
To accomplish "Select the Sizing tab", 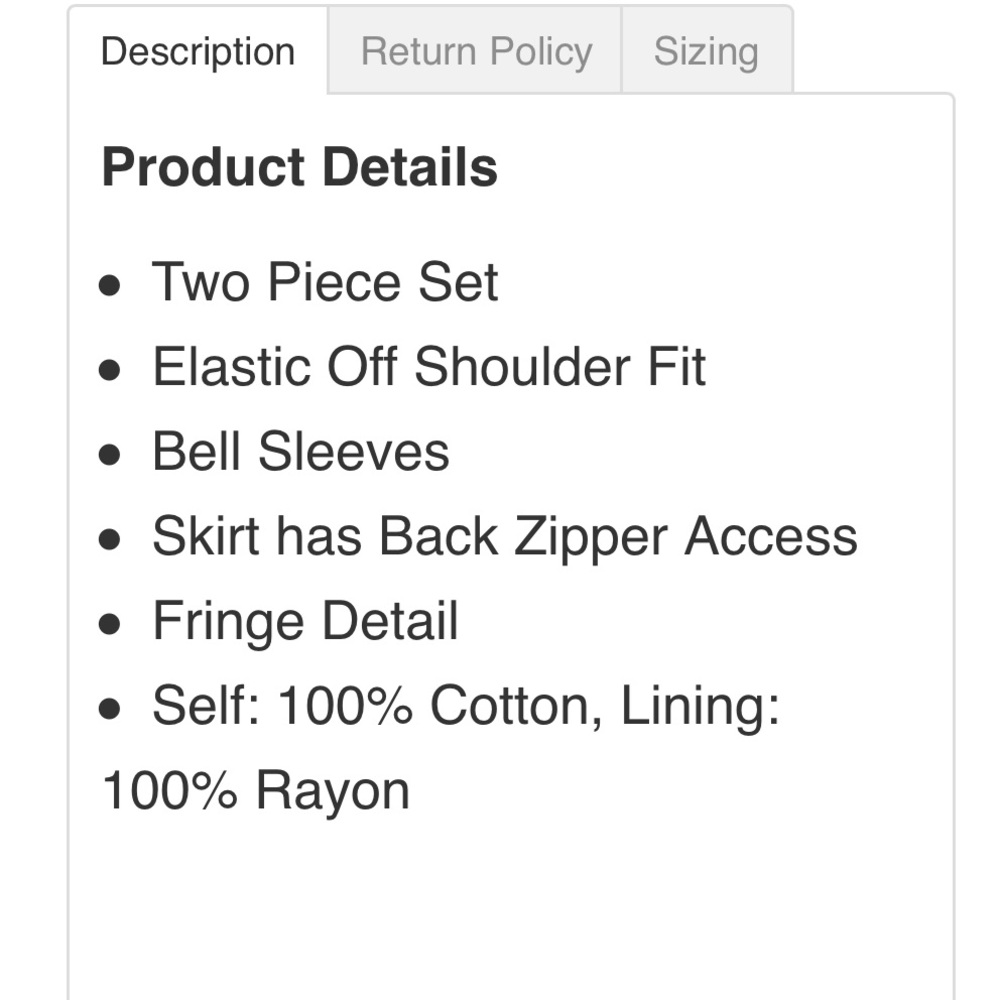I will pyautogui.click(x=706, y=52).
